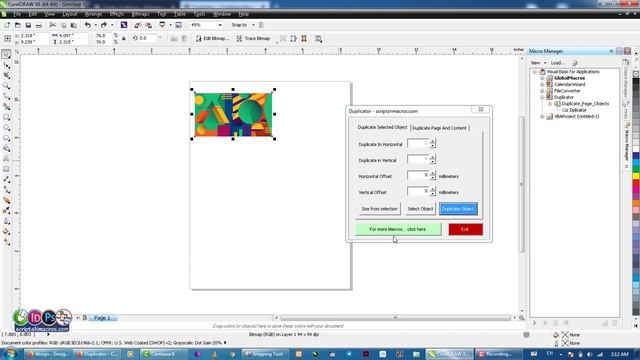Click the Import icon in toolbar
The width and height of the screenshot is (640, 360).
click(138, 25)
